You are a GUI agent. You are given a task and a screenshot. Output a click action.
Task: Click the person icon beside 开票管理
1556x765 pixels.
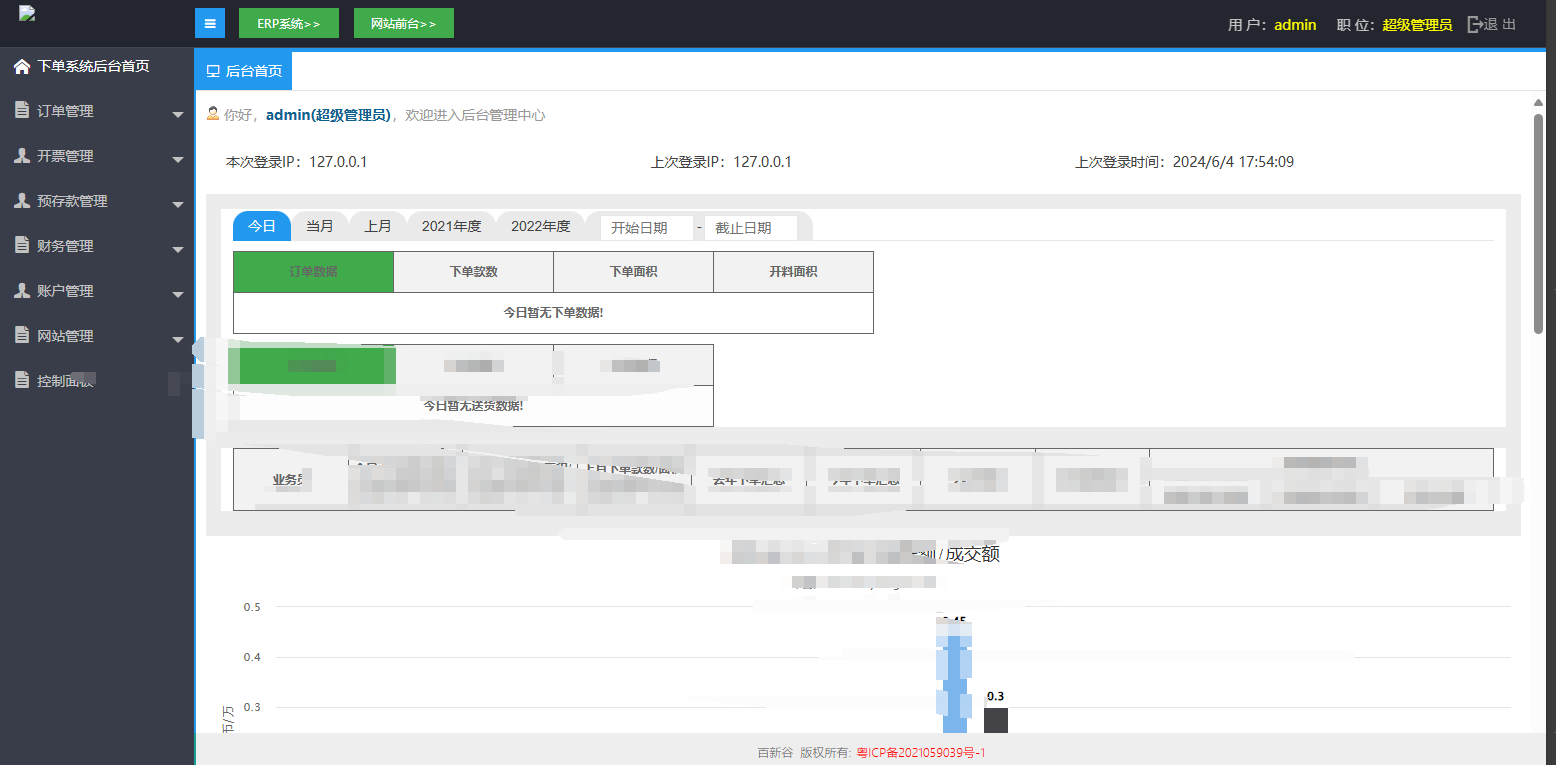point(22,156)
